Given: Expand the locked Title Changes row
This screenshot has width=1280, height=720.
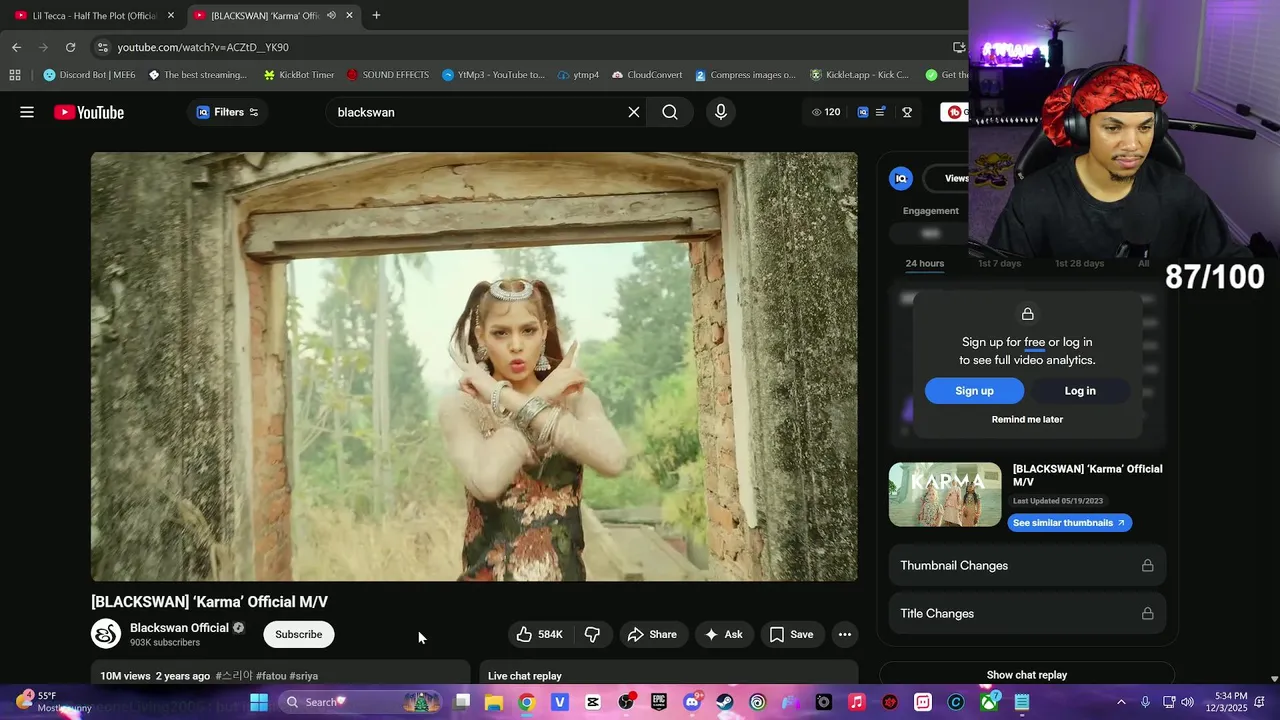Looking at the screenshot, I should (x=1027, y=614).
